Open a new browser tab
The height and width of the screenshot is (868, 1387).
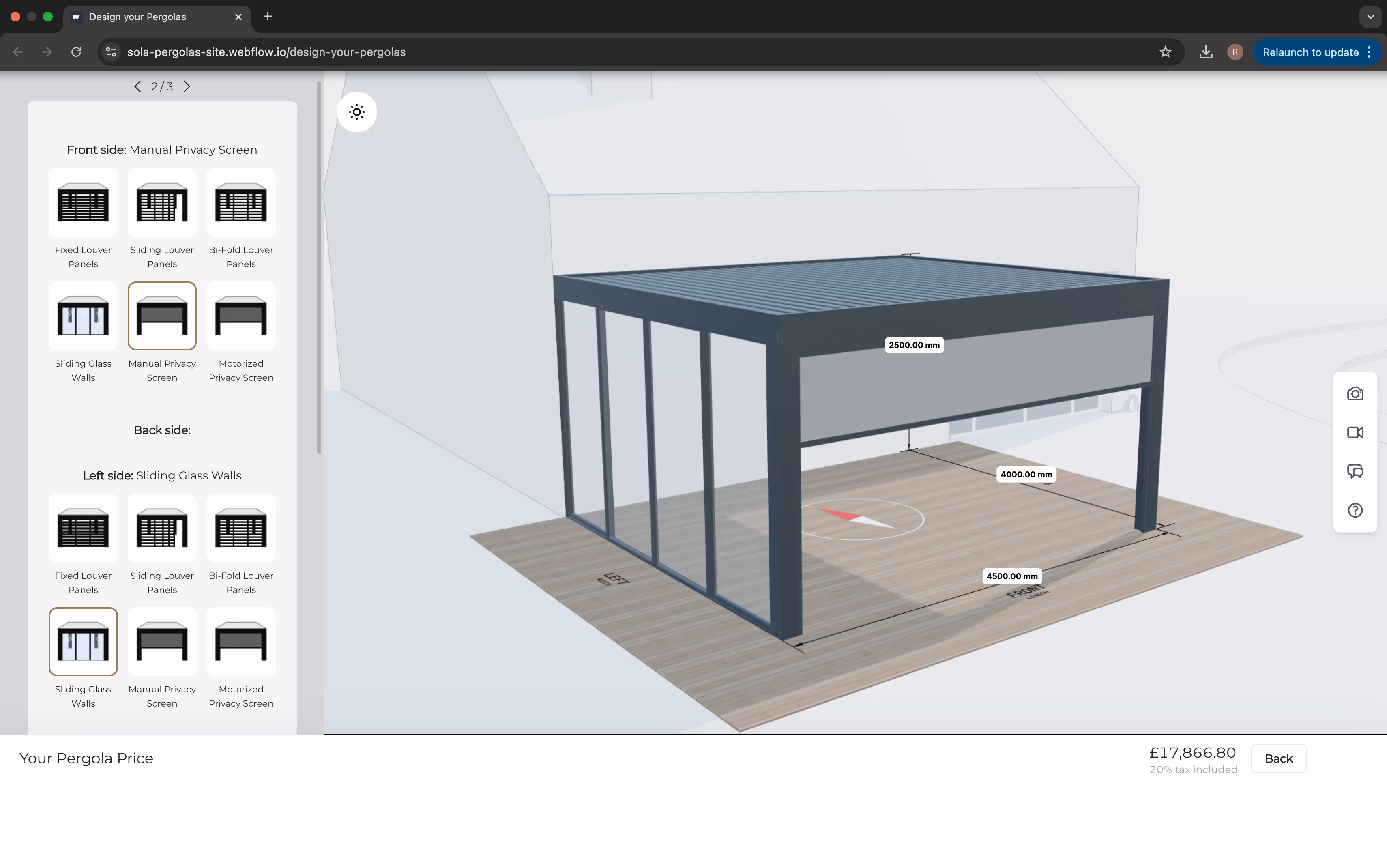(267, 17)
